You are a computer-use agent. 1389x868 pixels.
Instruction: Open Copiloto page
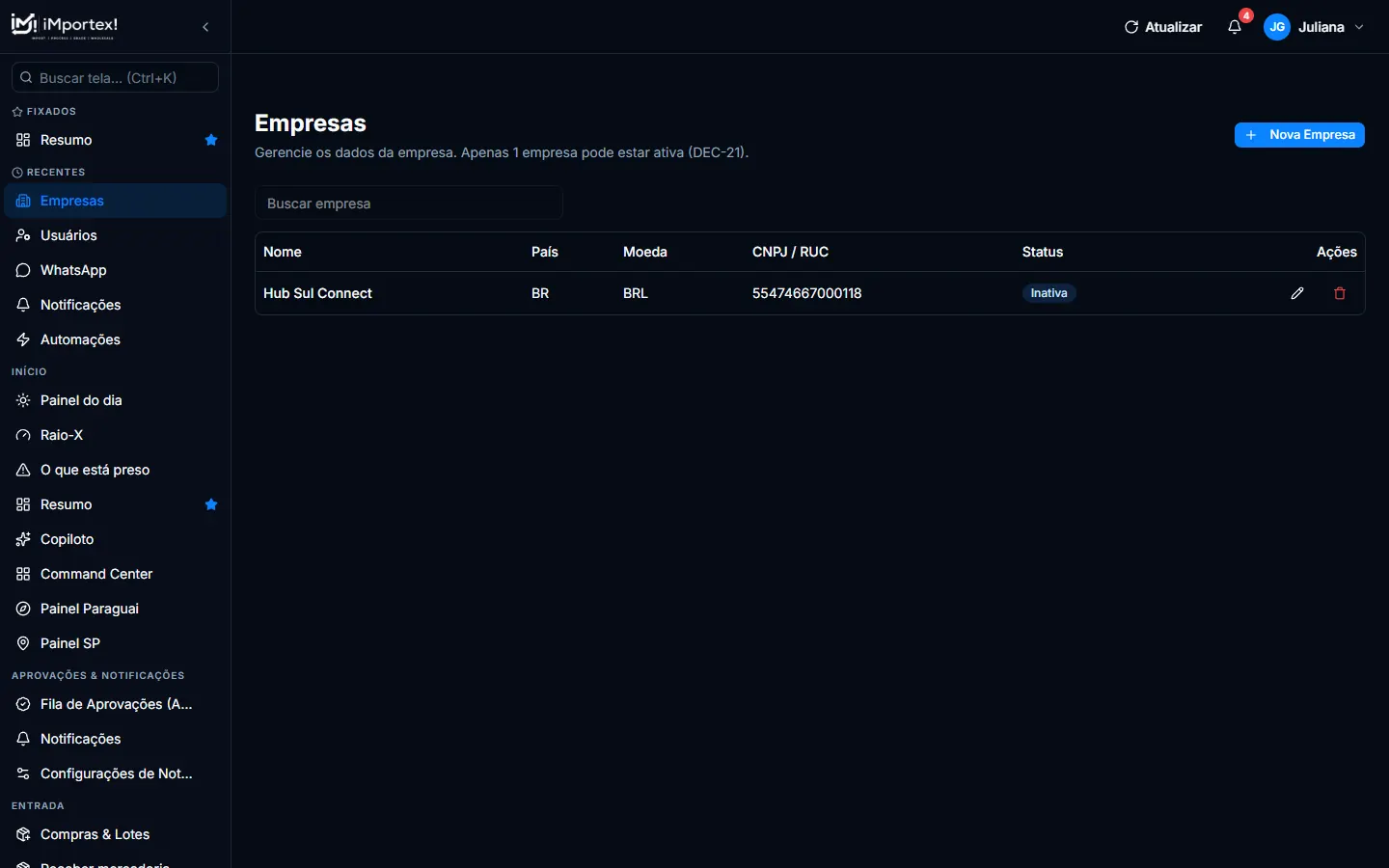coord(116,539)
